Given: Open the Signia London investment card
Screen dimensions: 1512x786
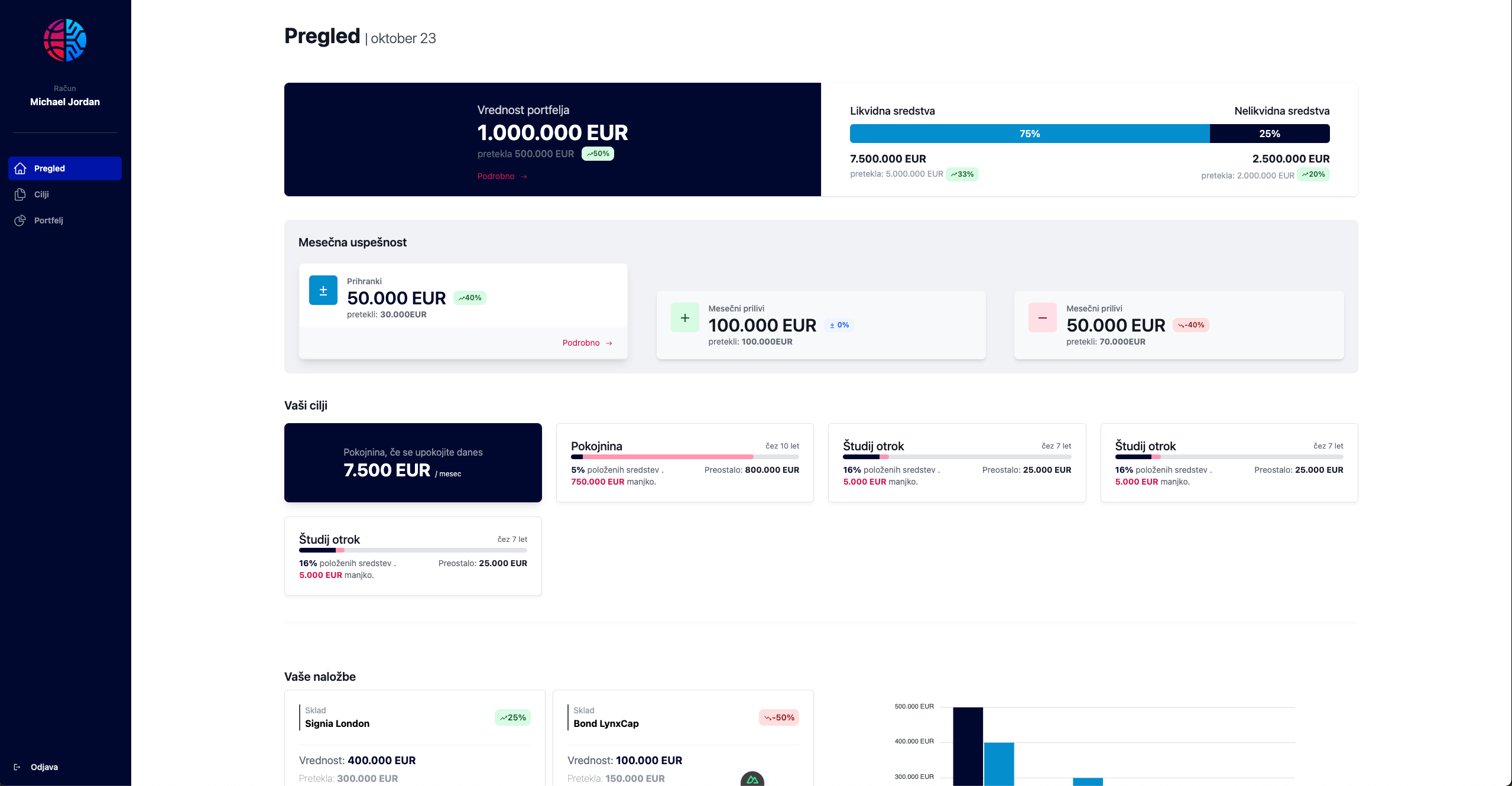Looking at the screenshot, I should [414, 738].
